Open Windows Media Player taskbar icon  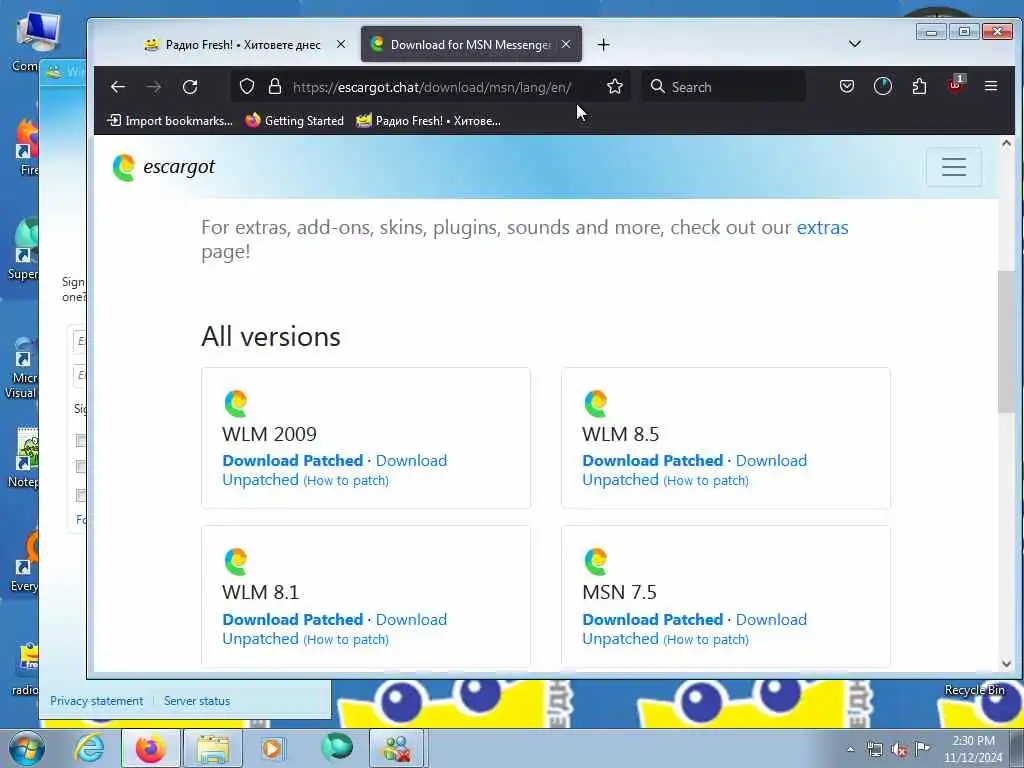273,748
